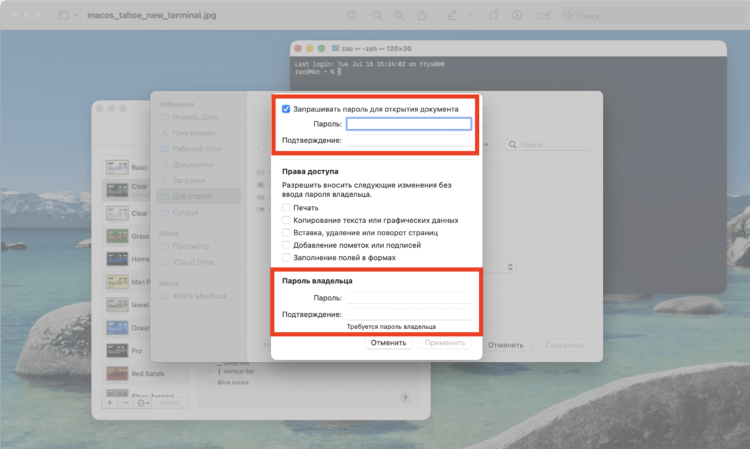Select the Basic profile thumbnail
The height and width of the screenshot is (449, 750).
117,167
